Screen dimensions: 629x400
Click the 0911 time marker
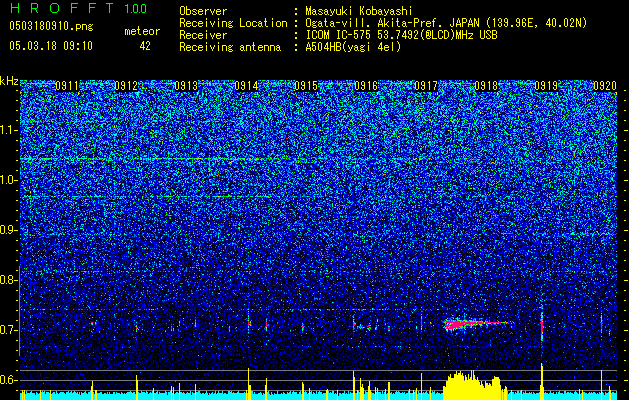pyautogui.click(x=67, y=86)
